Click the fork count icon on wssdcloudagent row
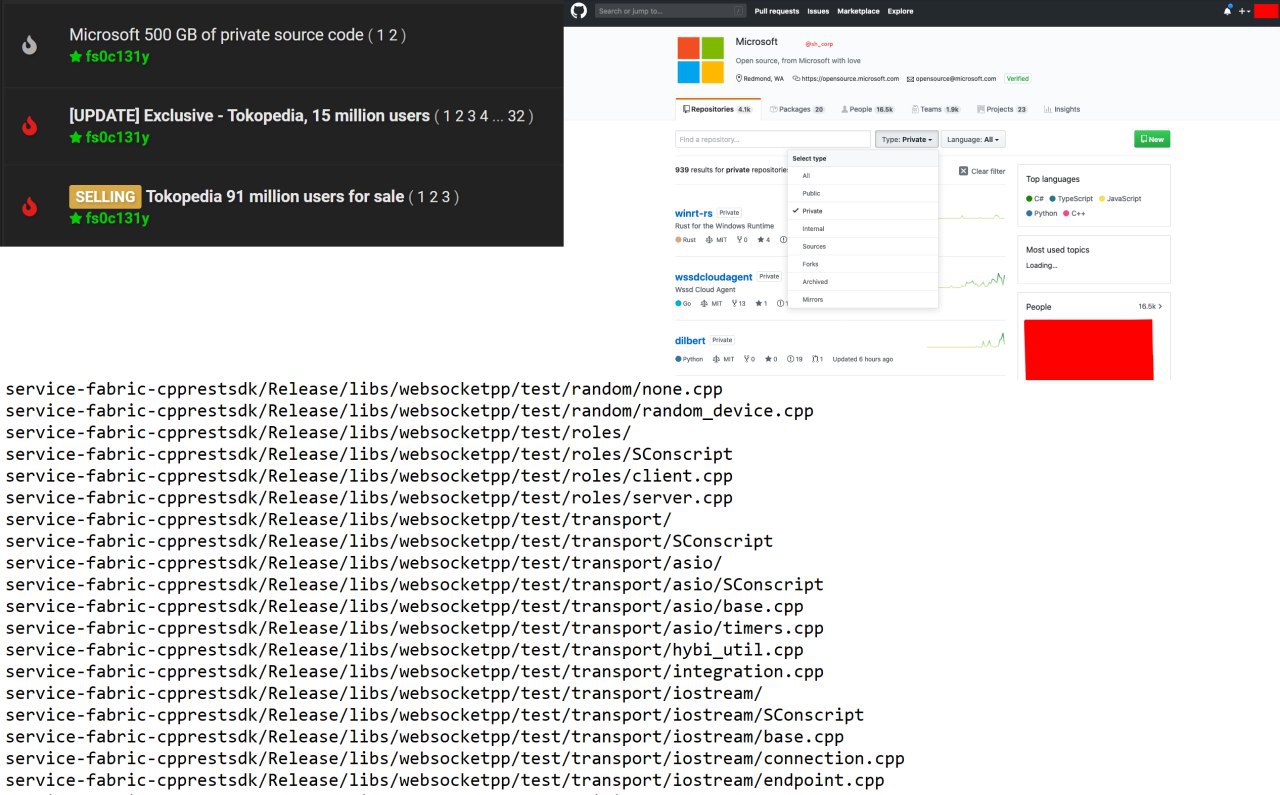The height and width of the screenshot is (795, 1280). tap(735, 303)
